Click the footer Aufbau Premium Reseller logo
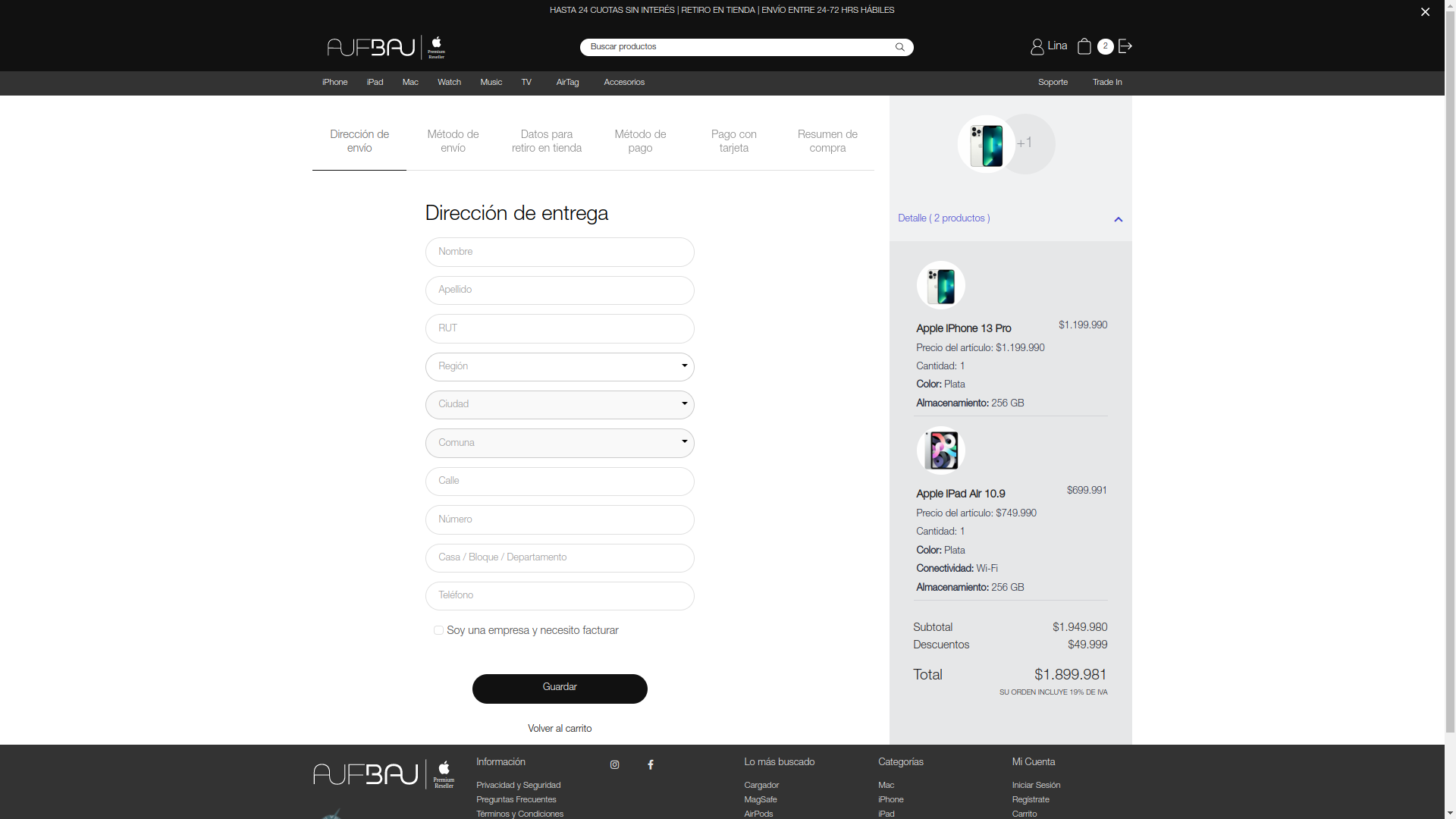This screenshot has width=1456, height=819. (384, 774)
